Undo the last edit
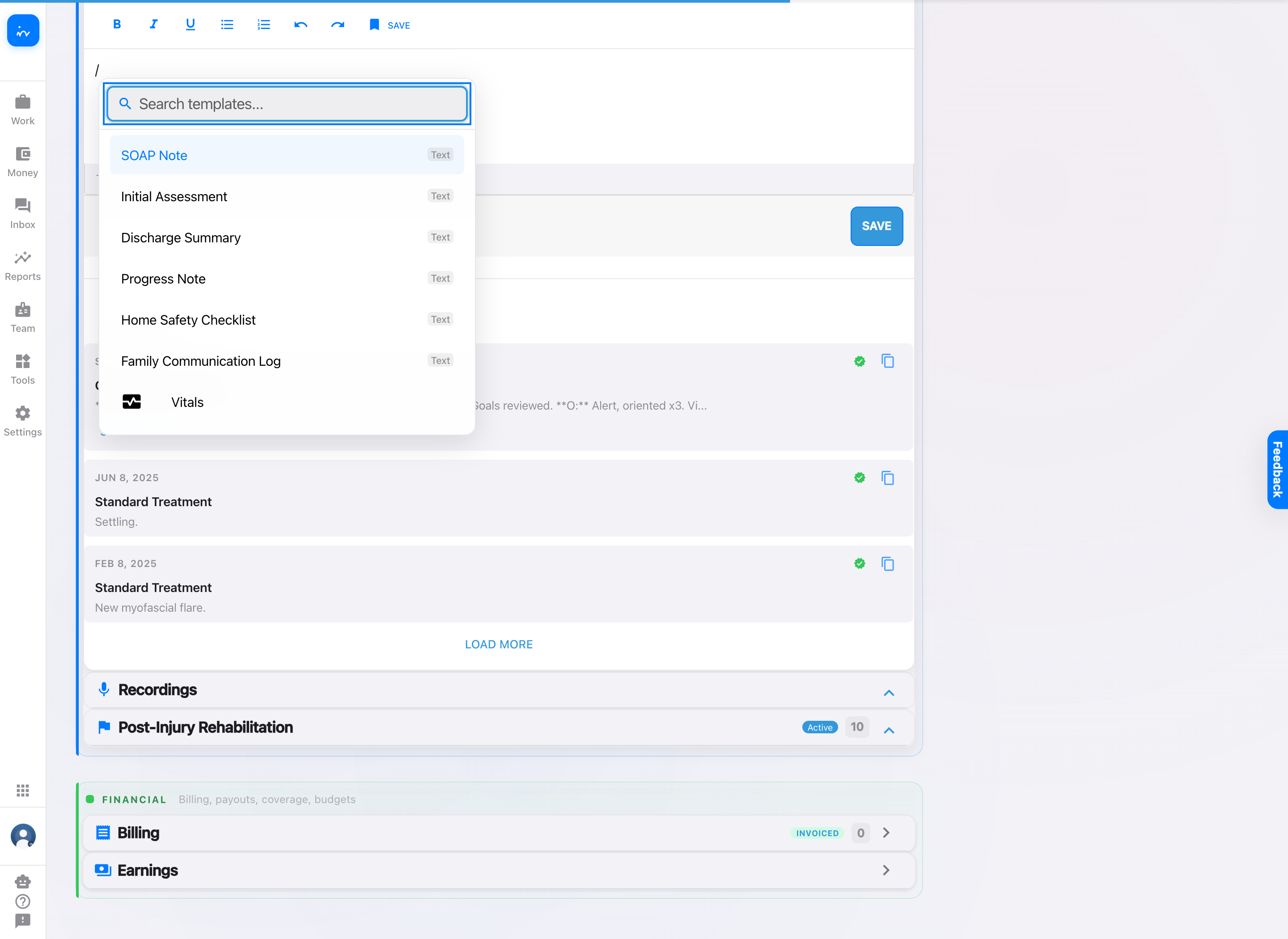The height and width of the screenshot is (939, 1288). tap(301, 25)
